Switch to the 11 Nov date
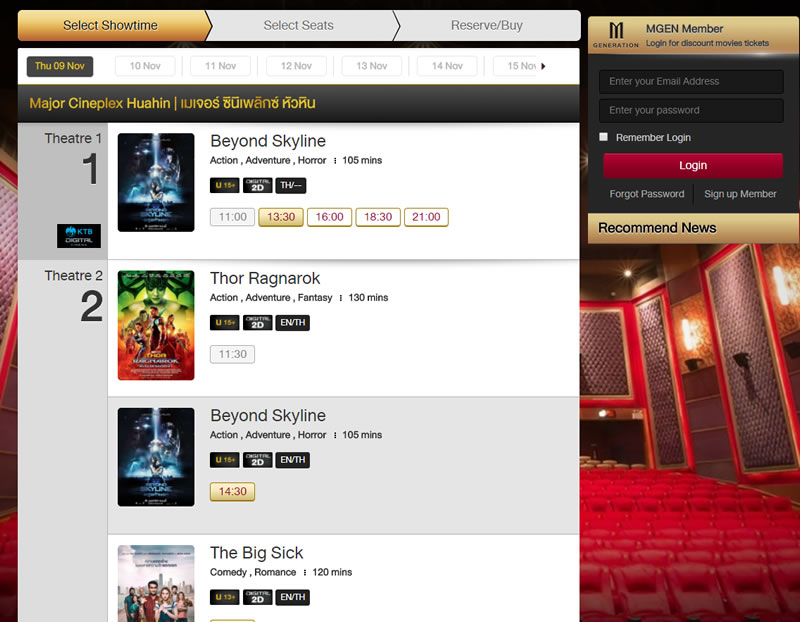800x622 pixels. pyautogui.click(x=220, y=66)
